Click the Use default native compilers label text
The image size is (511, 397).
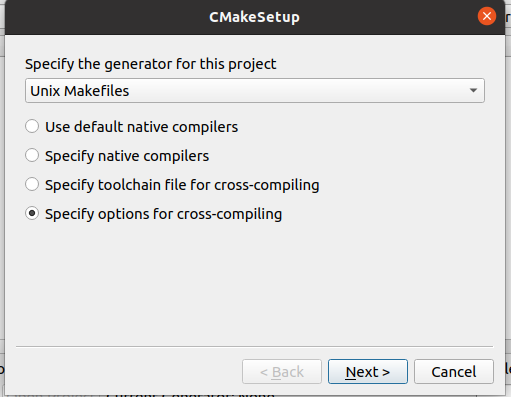pos(141,127)
